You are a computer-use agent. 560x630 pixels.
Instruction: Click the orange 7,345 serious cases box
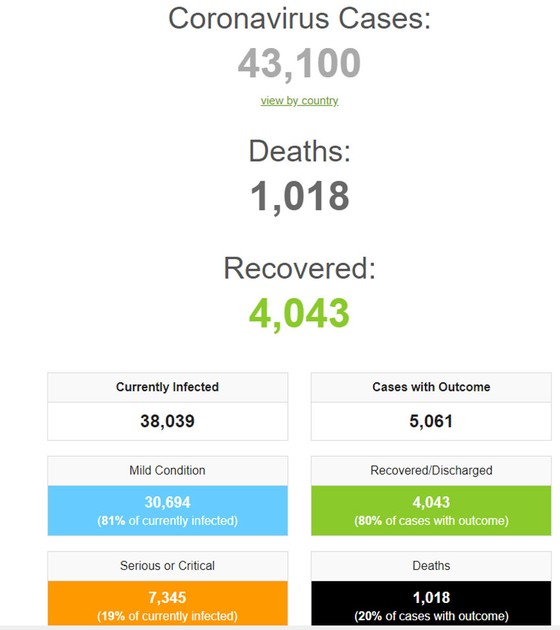pyautogui.click(x=168, y=603)
